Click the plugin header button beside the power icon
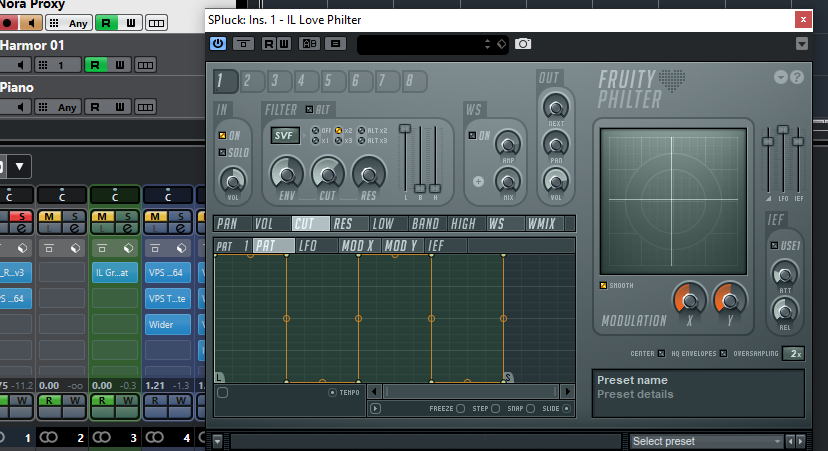 (x=243, y=43)
